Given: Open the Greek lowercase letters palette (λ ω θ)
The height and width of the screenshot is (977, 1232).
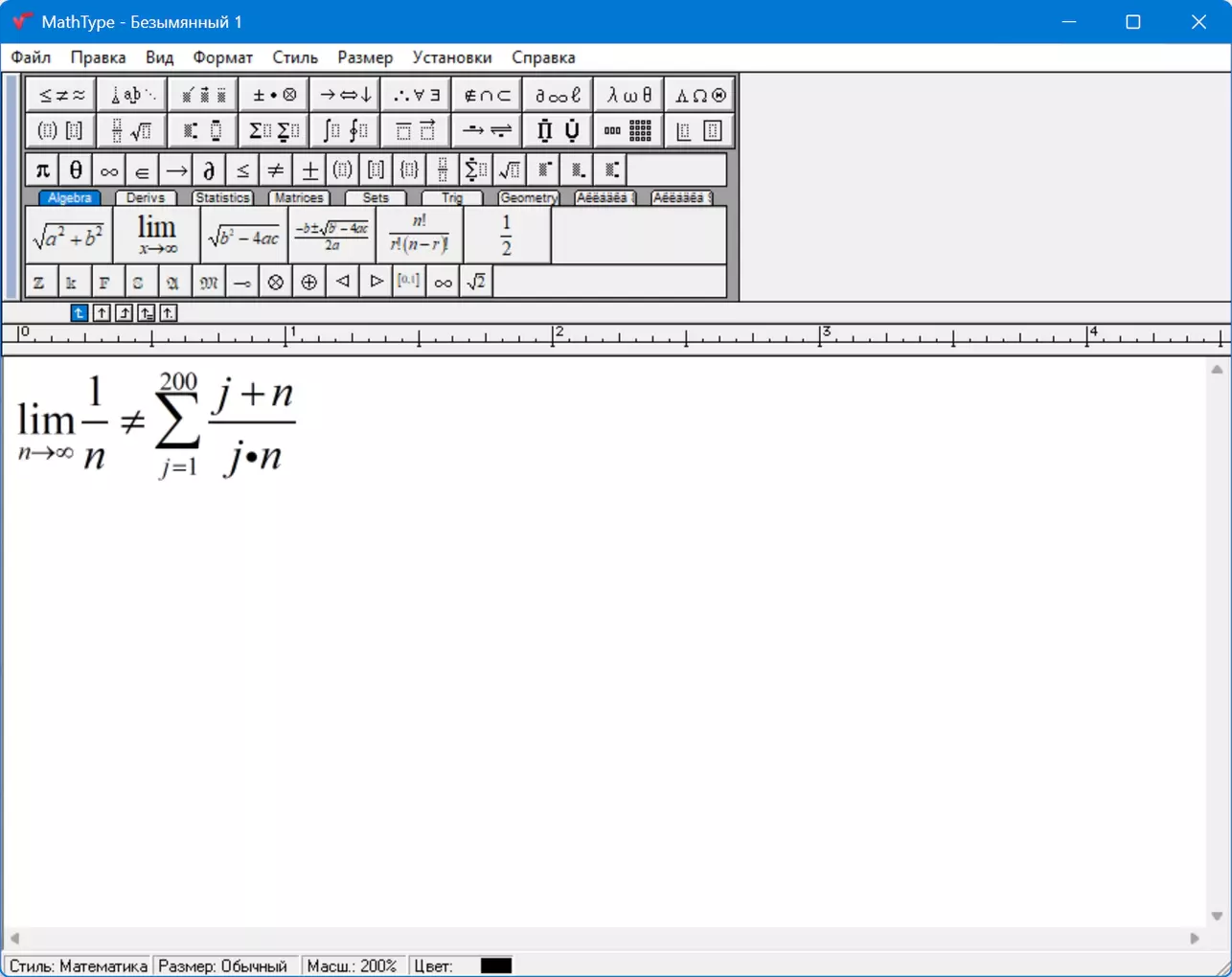Looking at the screenshot, I should point(628,95).
